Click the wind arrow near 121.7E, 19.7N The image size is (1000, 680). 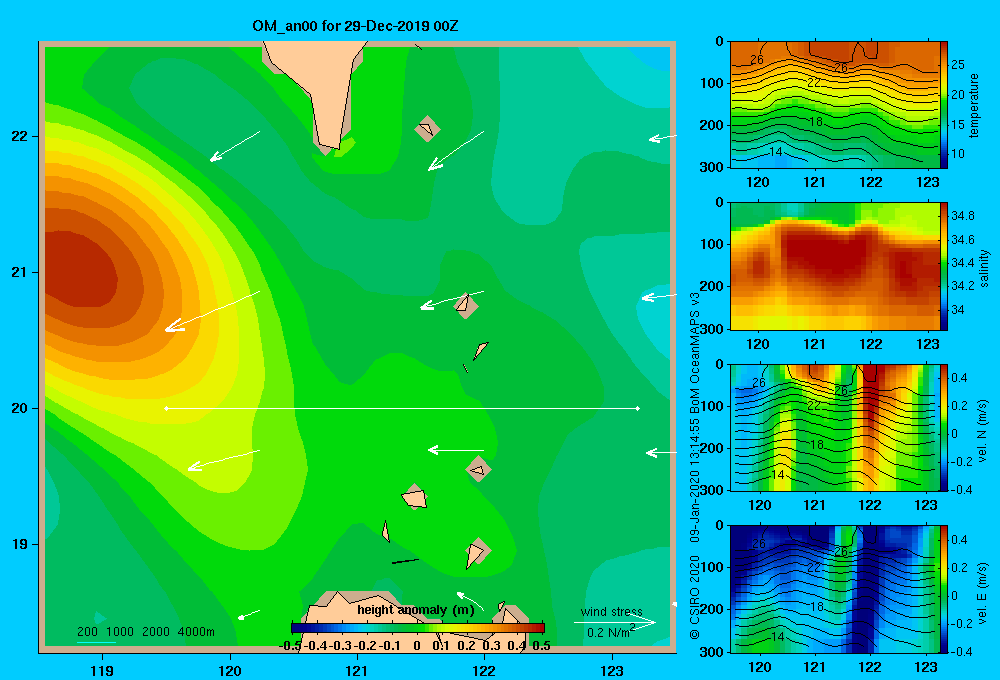click(x=455, y=450)
